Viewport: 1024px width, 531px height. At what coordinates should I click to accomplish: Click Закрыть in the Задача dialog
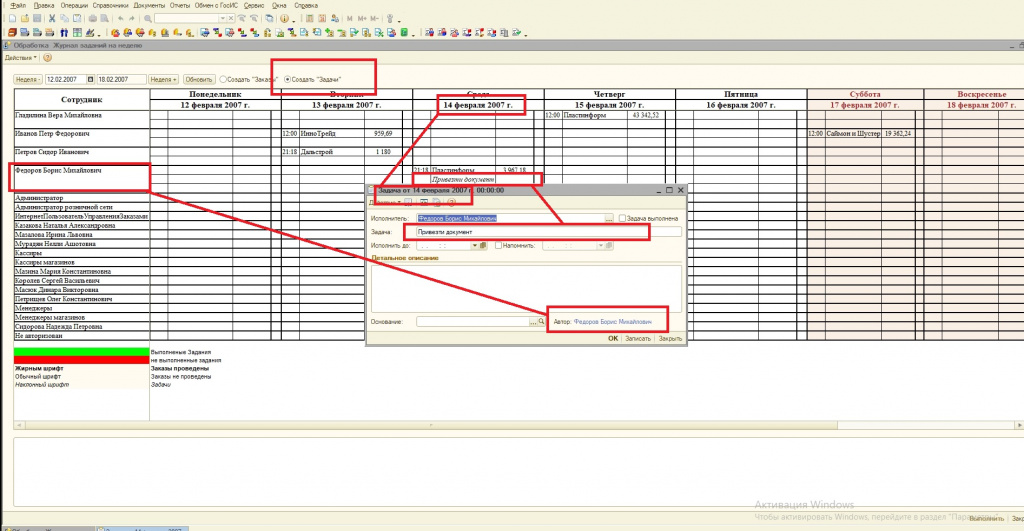[x=670, y=338]
